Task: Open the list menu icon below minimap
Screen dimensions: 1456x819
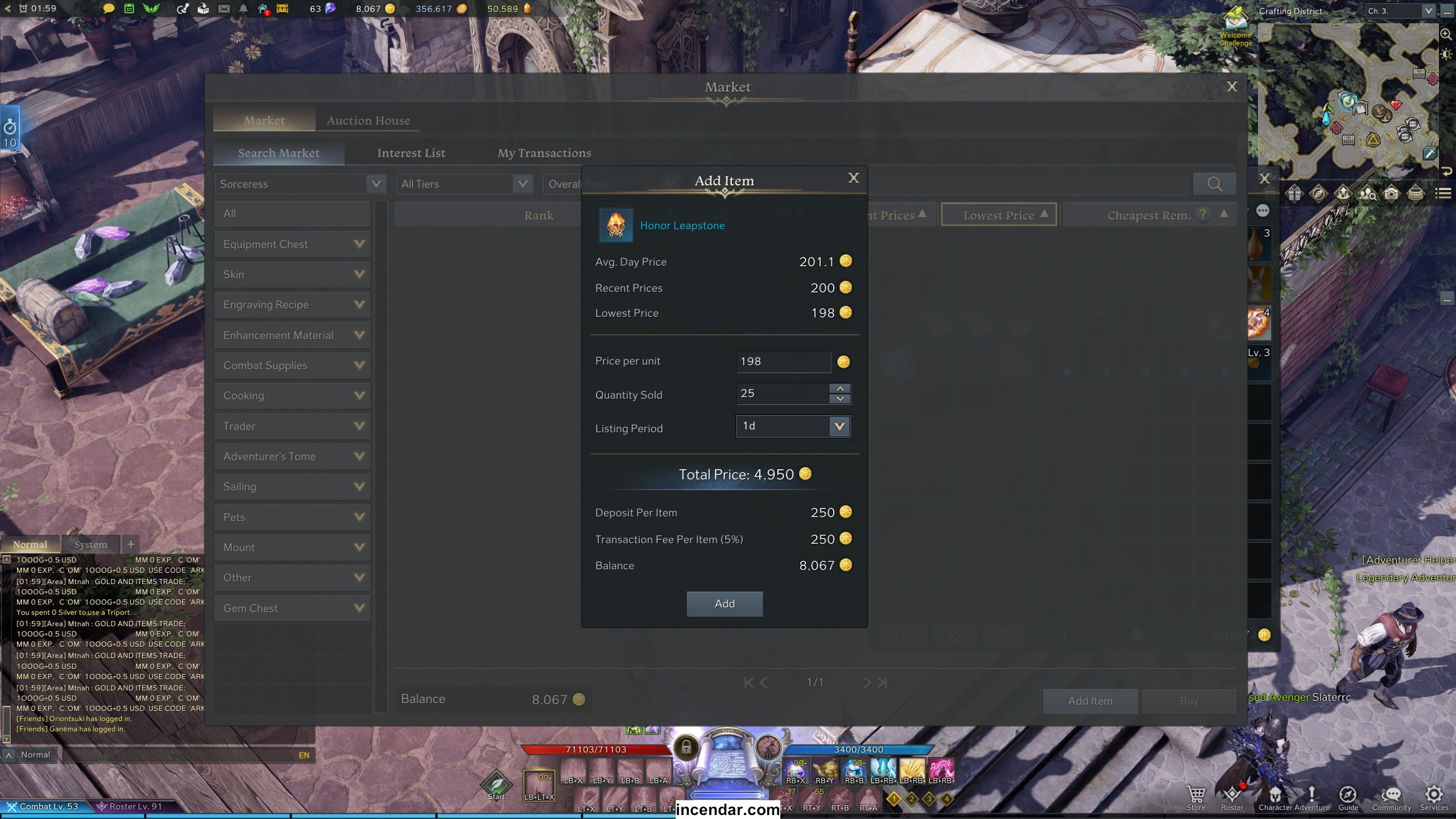Action: click(1443, 194)
